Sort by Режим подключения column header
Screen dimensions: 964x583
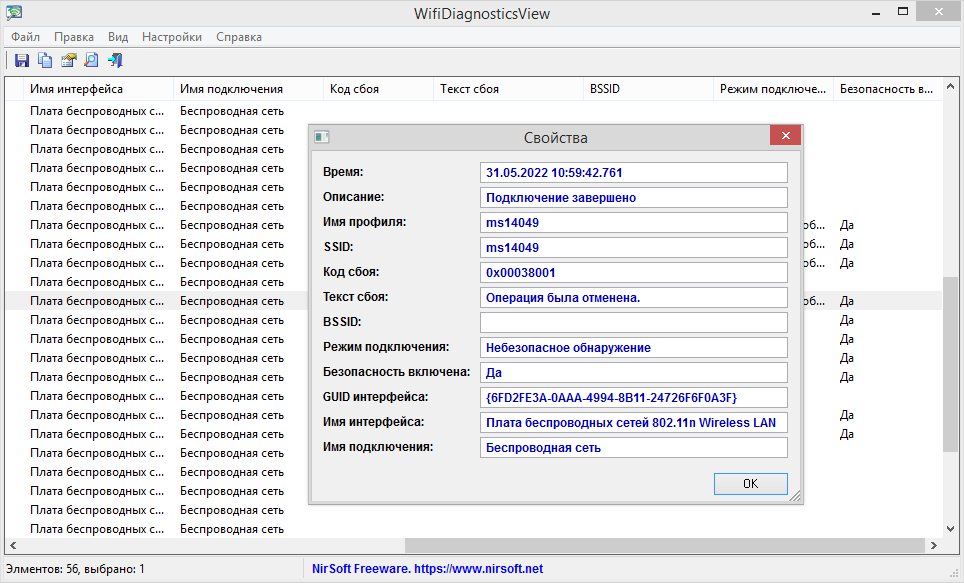tap(773, 89)
